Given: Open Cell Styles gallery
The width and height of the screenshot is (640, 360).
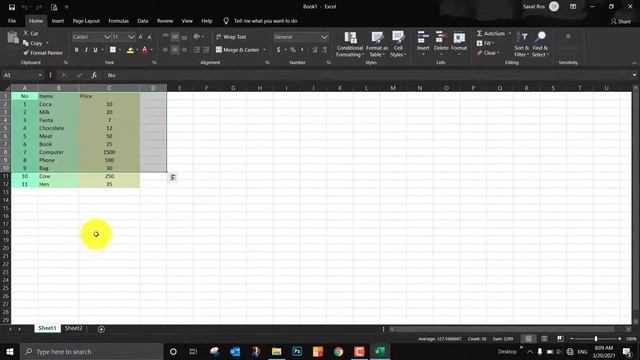Looking at the screenshot, I should click(398, 44).
